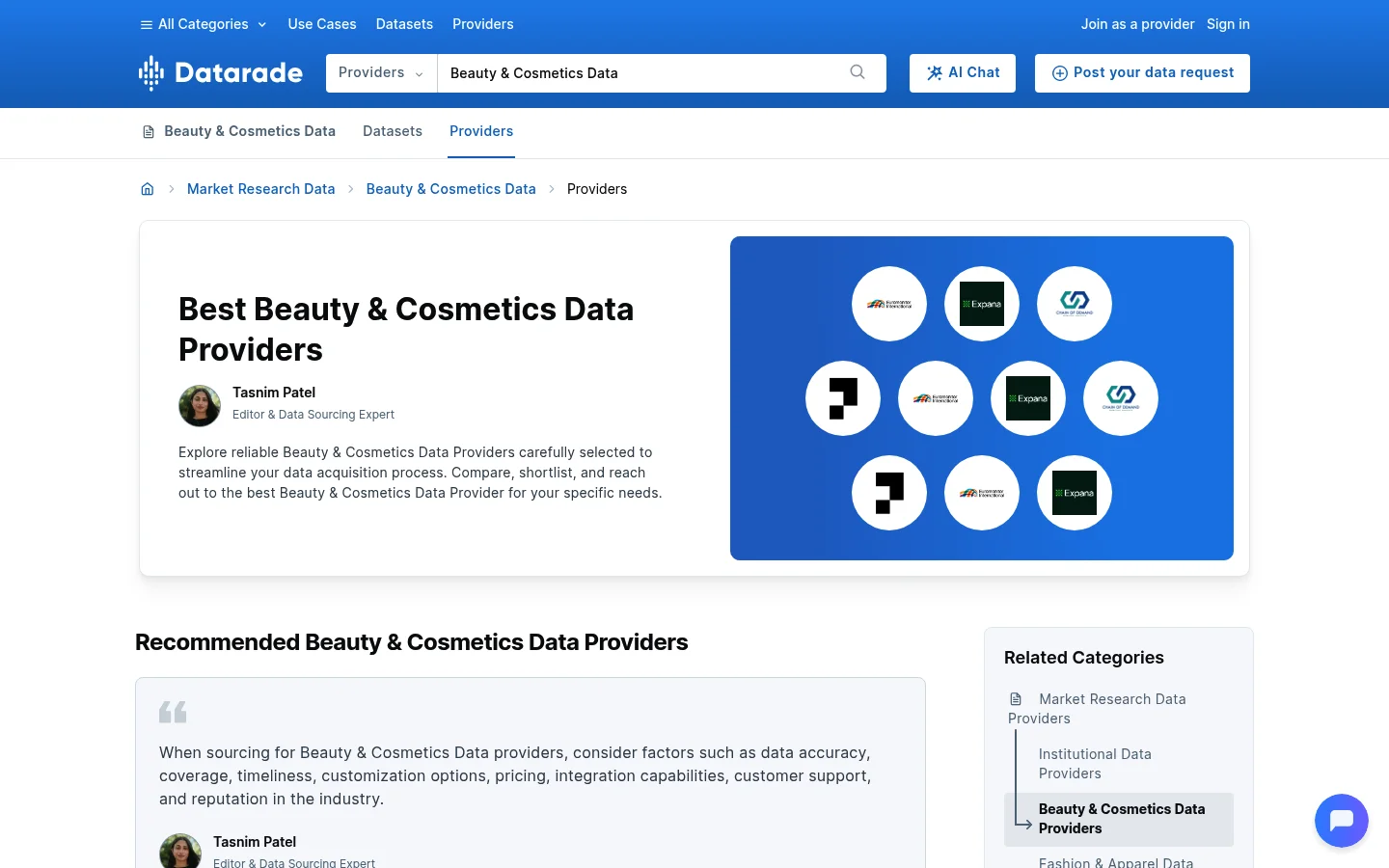Click Tasnim Patel name in header card

tap(274, 393)
